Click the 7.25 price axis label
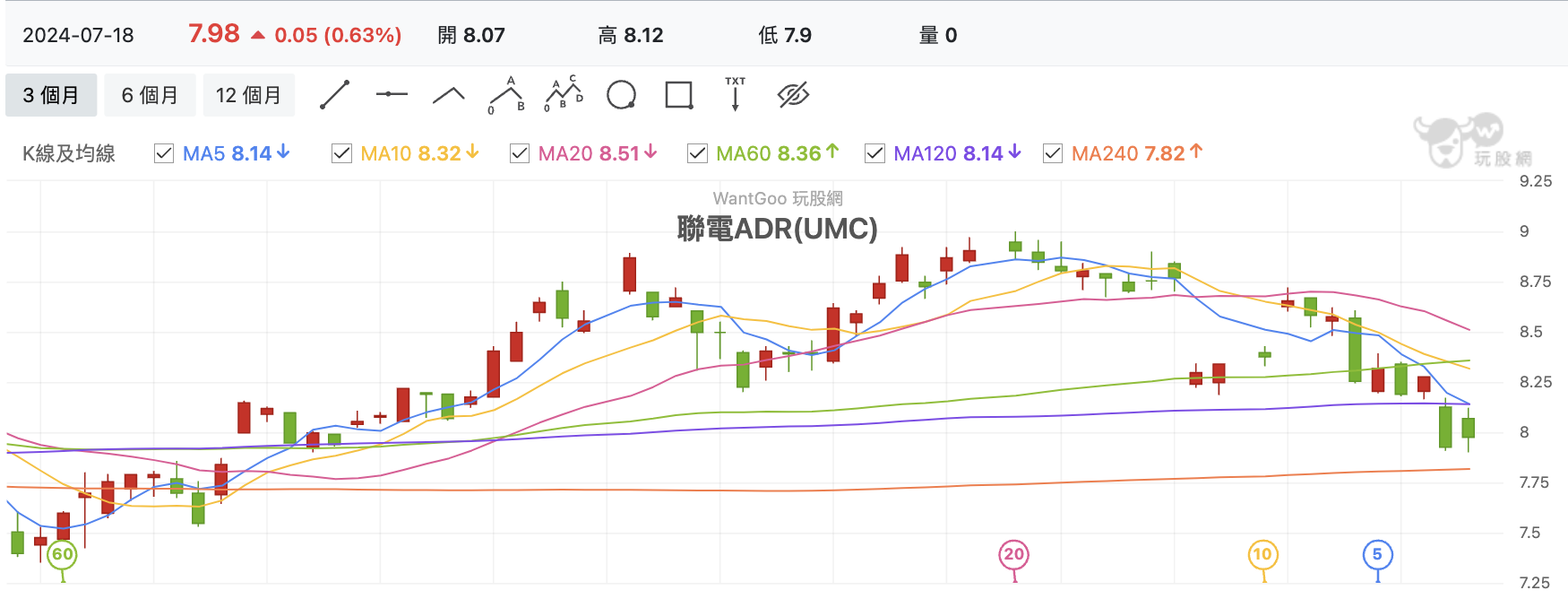This screenshot has height=599, width=1568. [x=1536, y=583]
